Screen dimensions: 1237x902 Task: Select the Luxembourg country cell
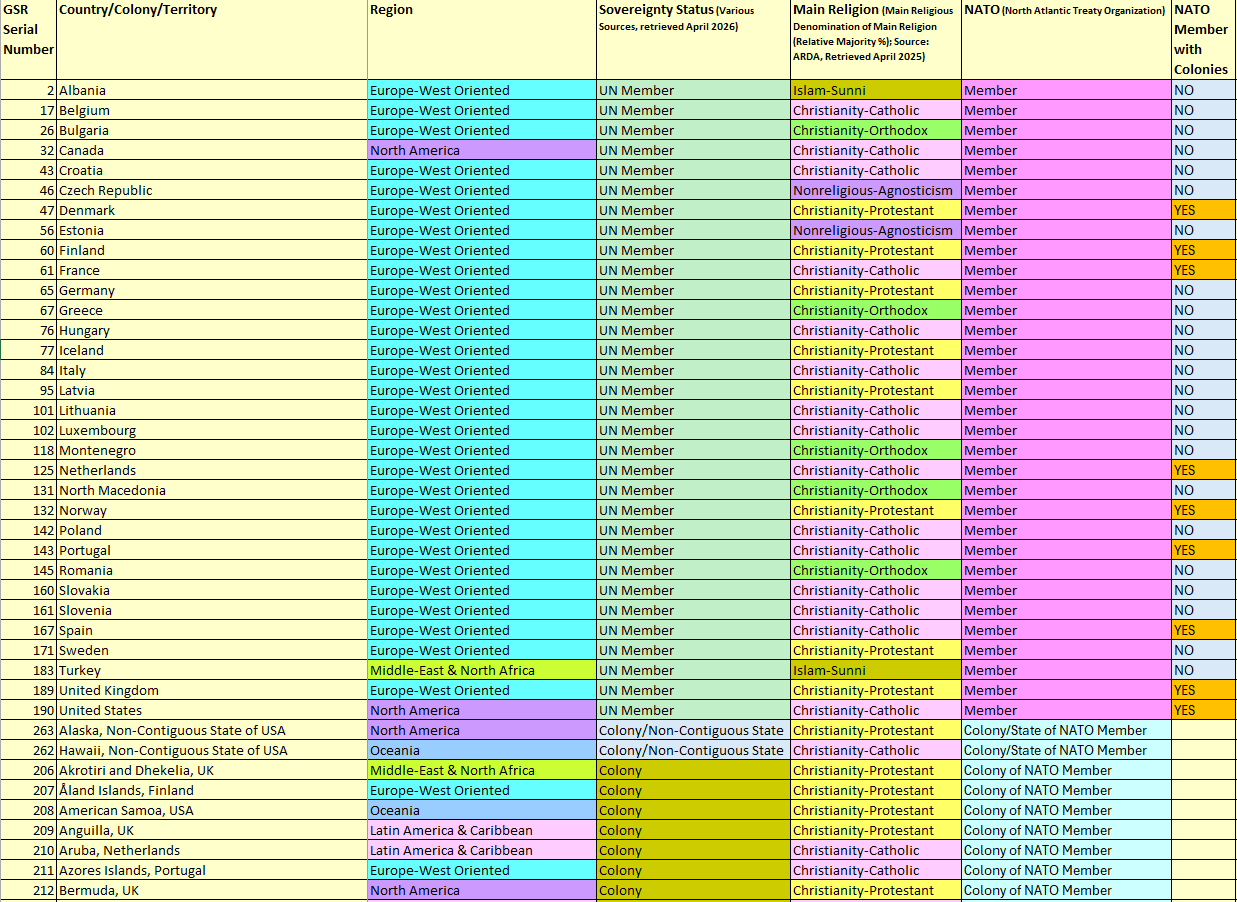point(212,430)
